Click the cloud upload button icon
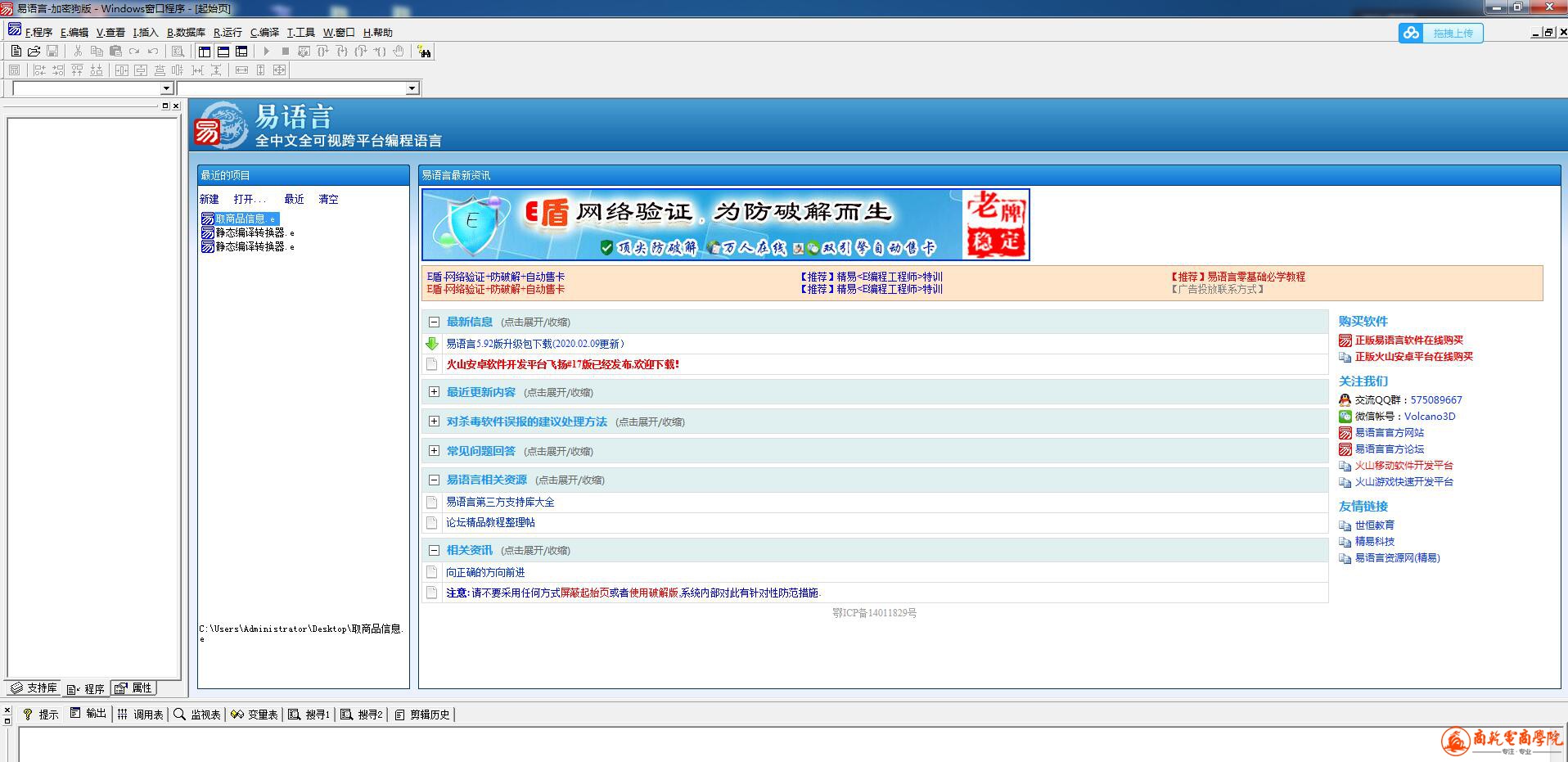The image size is (1568, 762). coord(1411,33)
